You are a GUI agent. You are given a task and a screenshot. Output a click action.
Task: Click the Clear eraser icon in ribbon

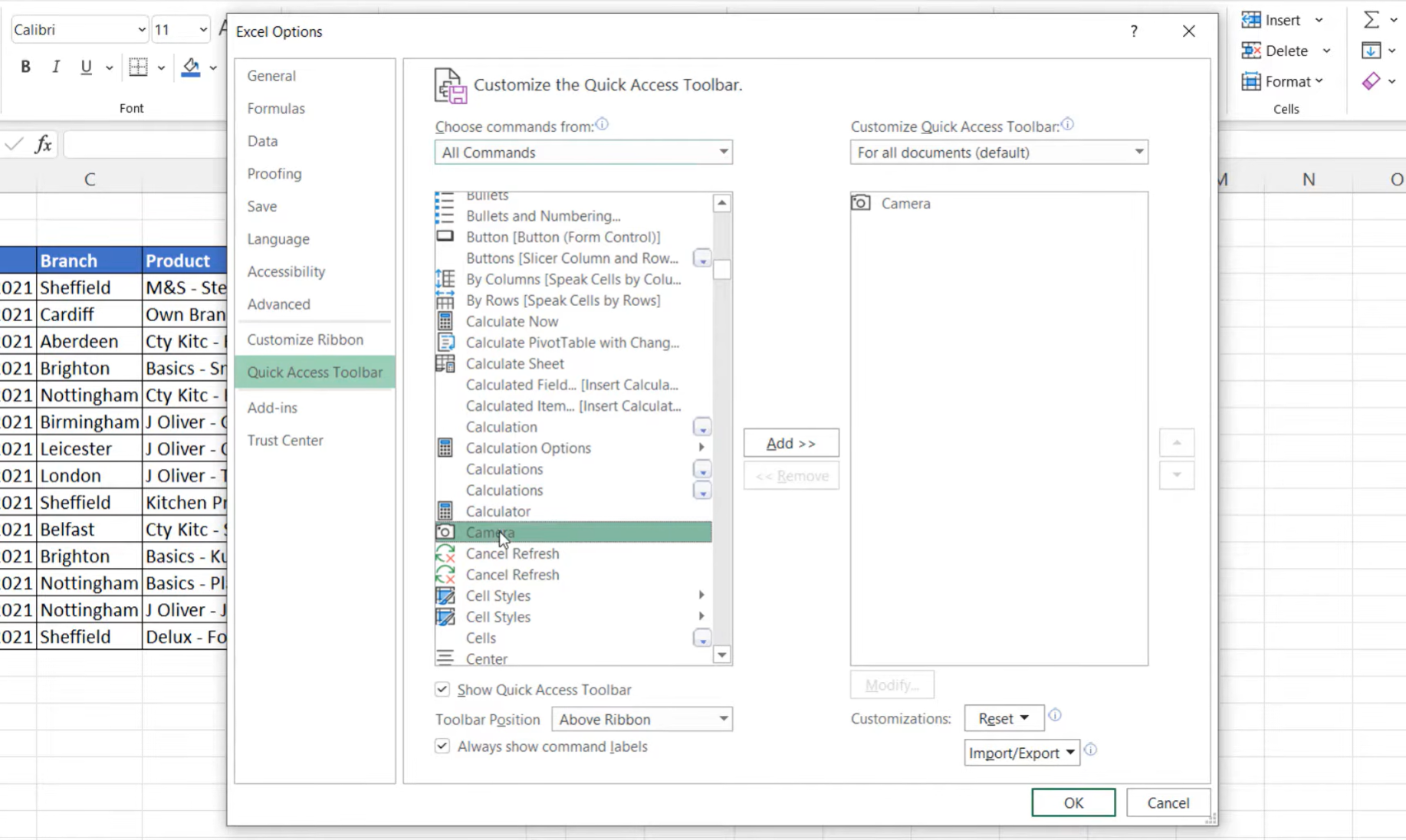point(1372,81)
